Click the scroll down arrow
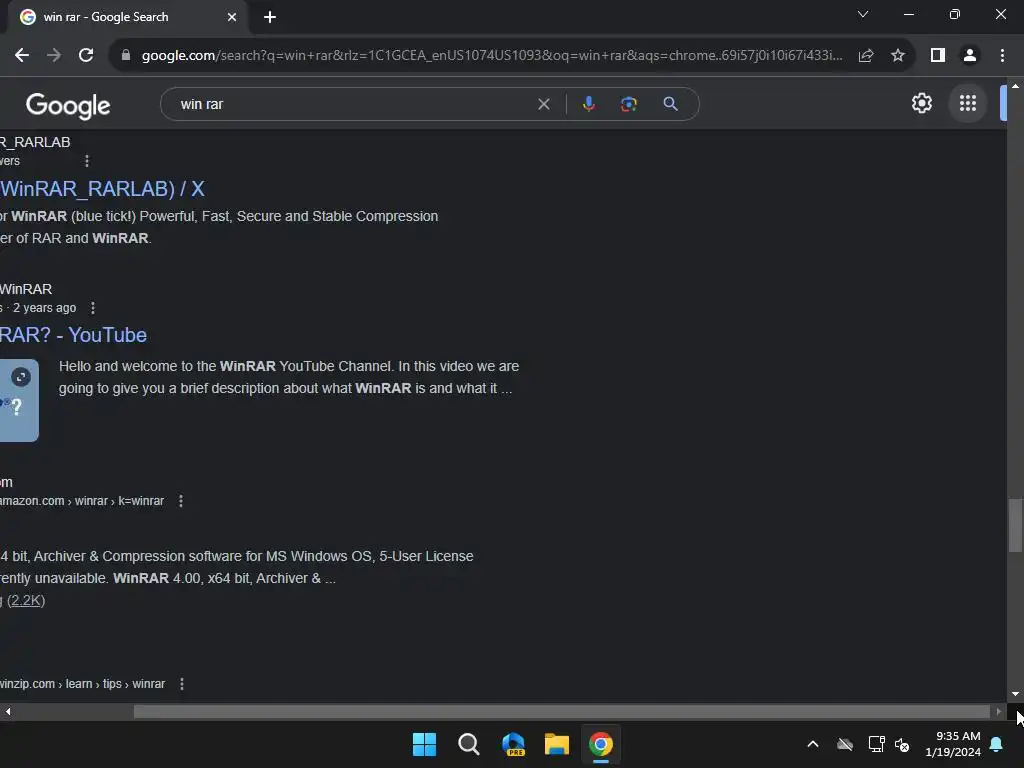Image resolution: width=1024 pixels, height=768 pixels. pos(1015,694)
